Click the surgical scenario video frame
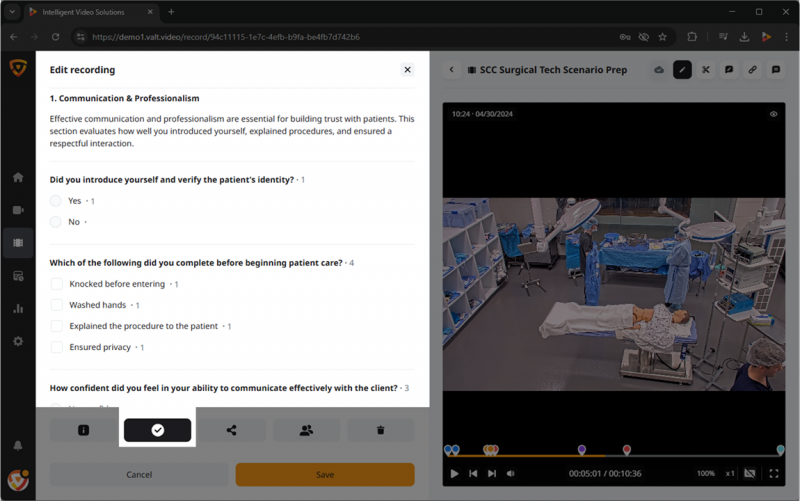 [614, 294]
